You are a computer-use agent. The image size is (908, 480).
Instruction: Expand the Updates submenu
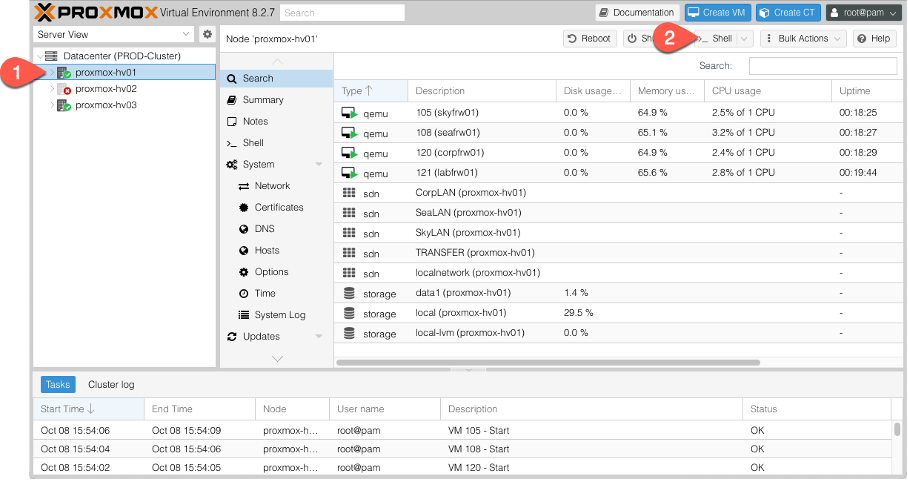319,337
